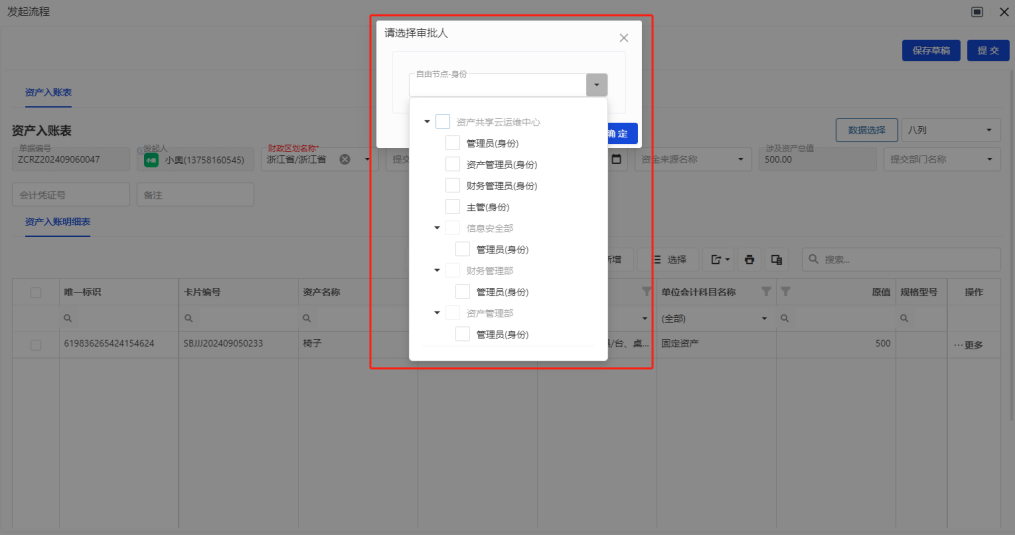1015x535 pixels.
Task: Toggle the 自由节点-身份 dropdown arrow
Action: pos(596,85)
